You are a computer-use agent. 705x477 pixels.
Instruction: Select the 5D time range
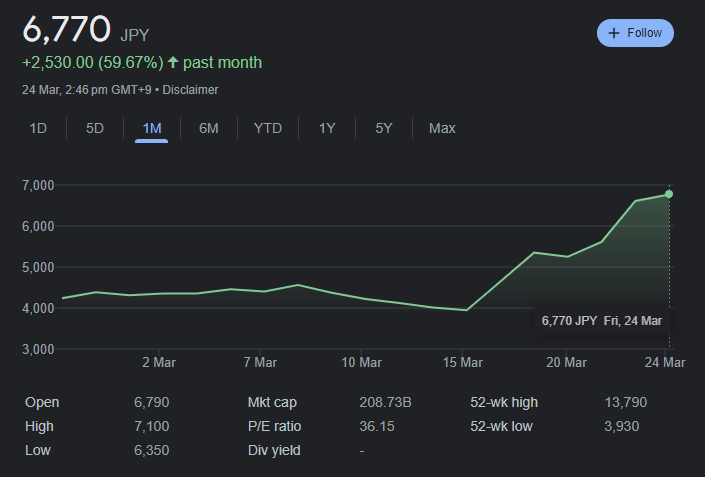tap(95, 129)
